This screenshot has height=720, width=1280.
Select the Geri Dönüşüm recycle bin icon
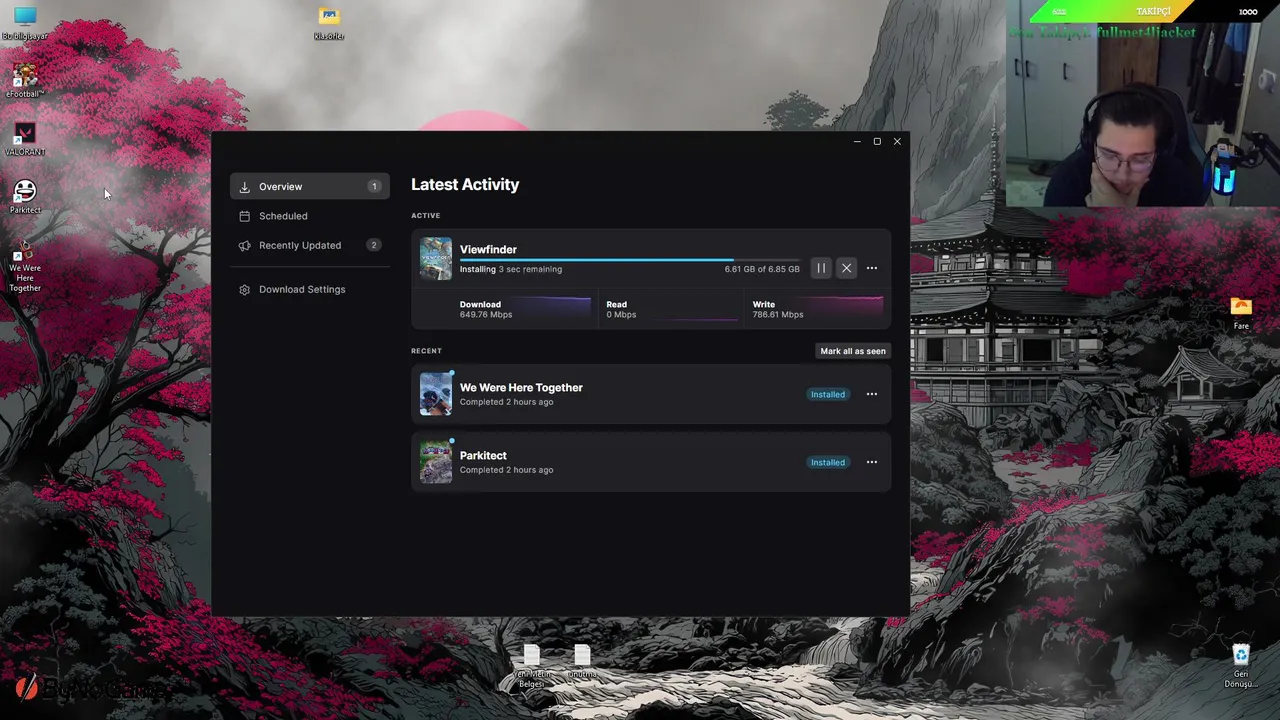click(x=1241, y=666)
